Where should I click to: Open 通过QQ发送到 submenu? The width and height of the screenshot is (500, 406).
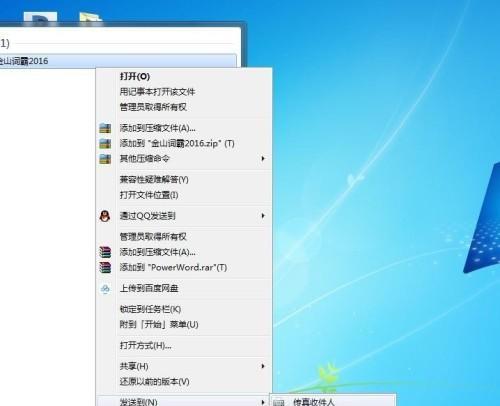coord(147,216)
